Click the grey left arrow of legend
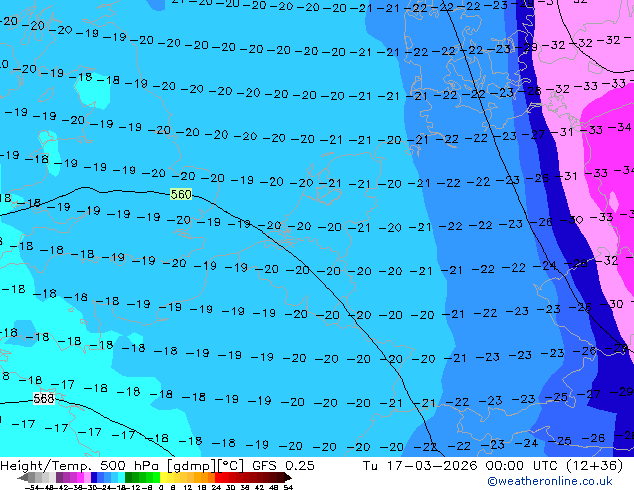 click(23, 477)
